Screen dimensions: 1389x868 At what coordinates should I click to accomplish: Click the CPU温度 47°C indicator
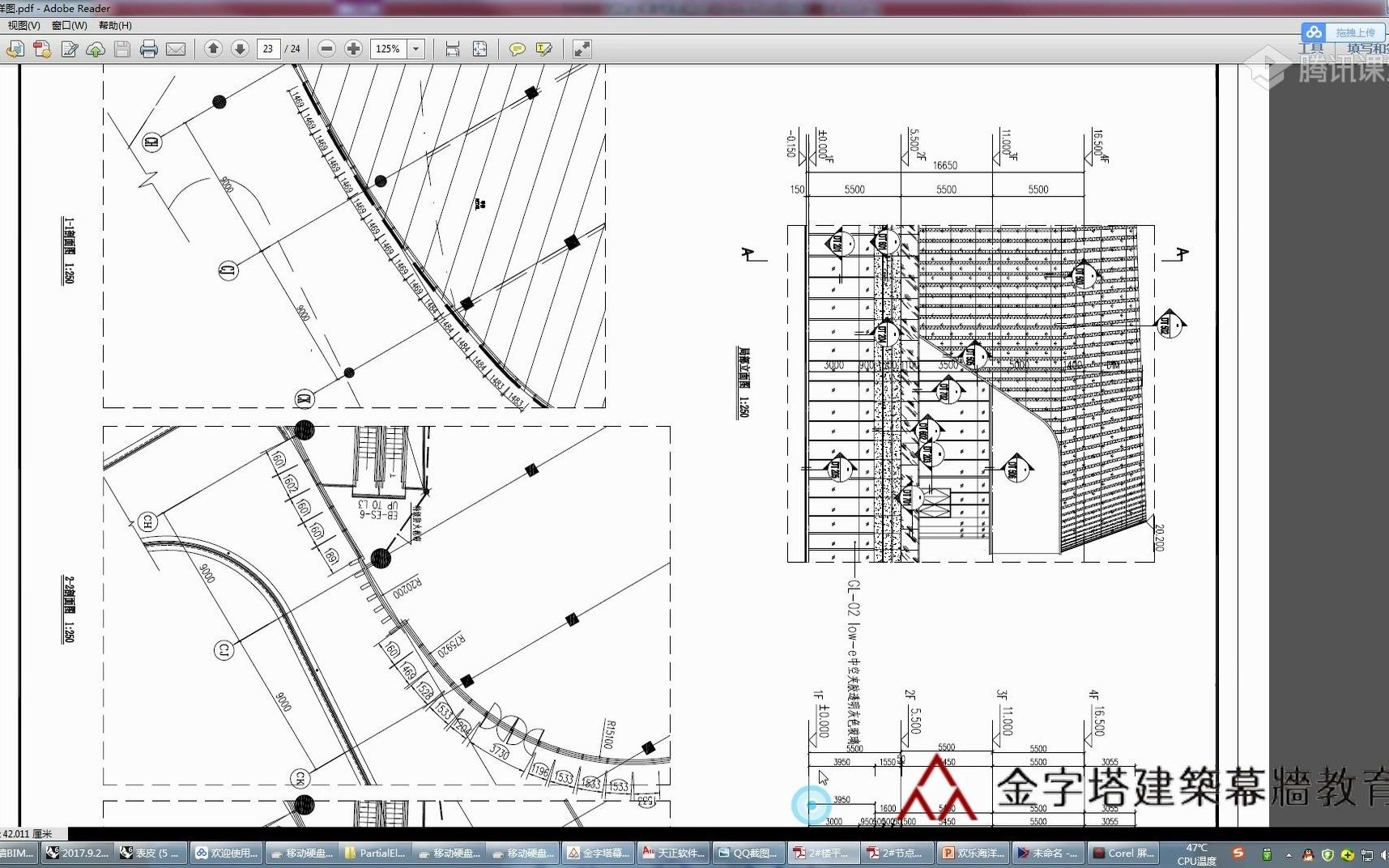pyautogui.click(x=1196, y=854)
